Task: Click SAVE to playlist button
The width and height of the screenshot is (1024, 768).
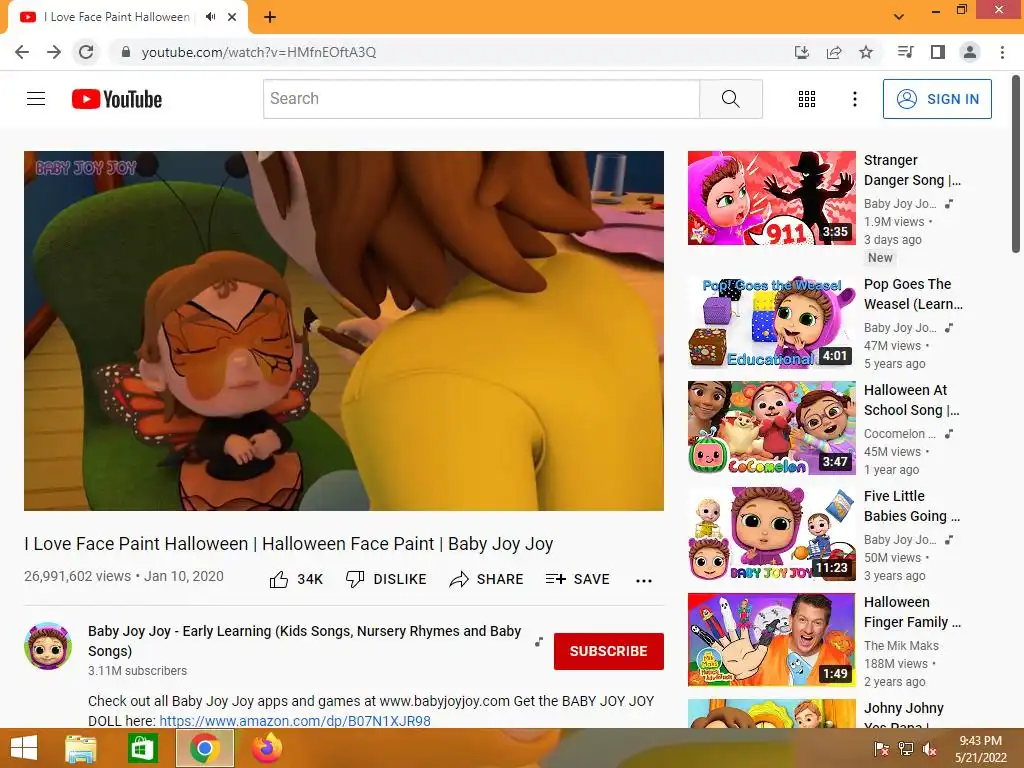Action: pyautogui.click(x=577, y=579)
